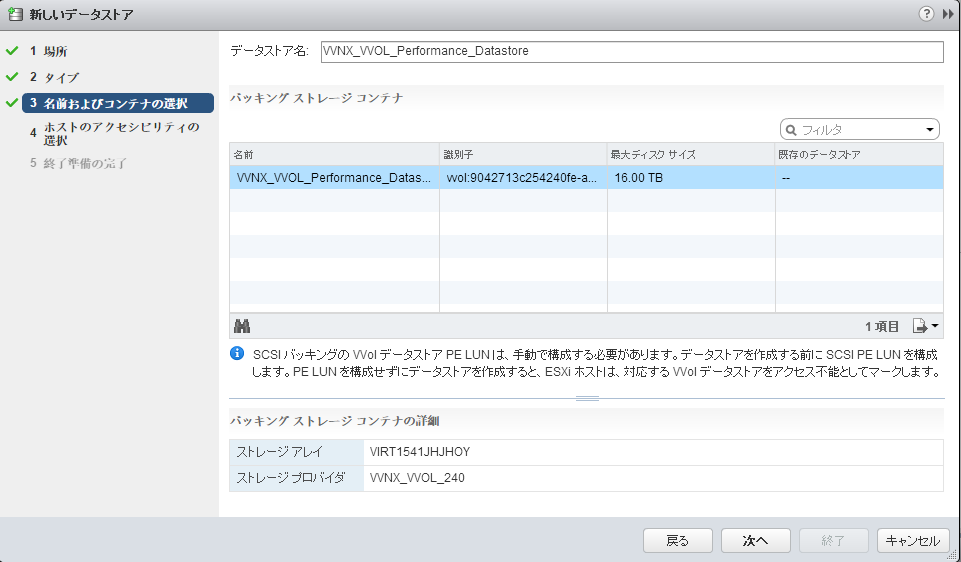Click the フィルタ search field
This screenshot has width=961, height=562.
[859, 130]
